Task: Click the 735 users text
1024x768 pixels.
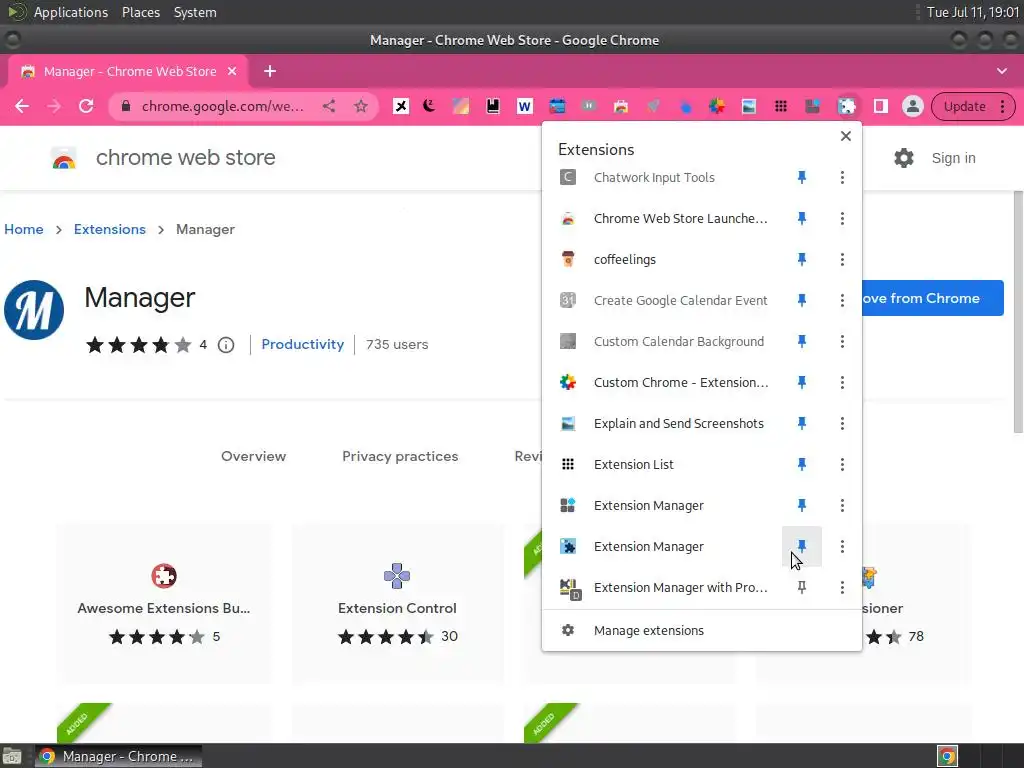Action: [397, 344]
